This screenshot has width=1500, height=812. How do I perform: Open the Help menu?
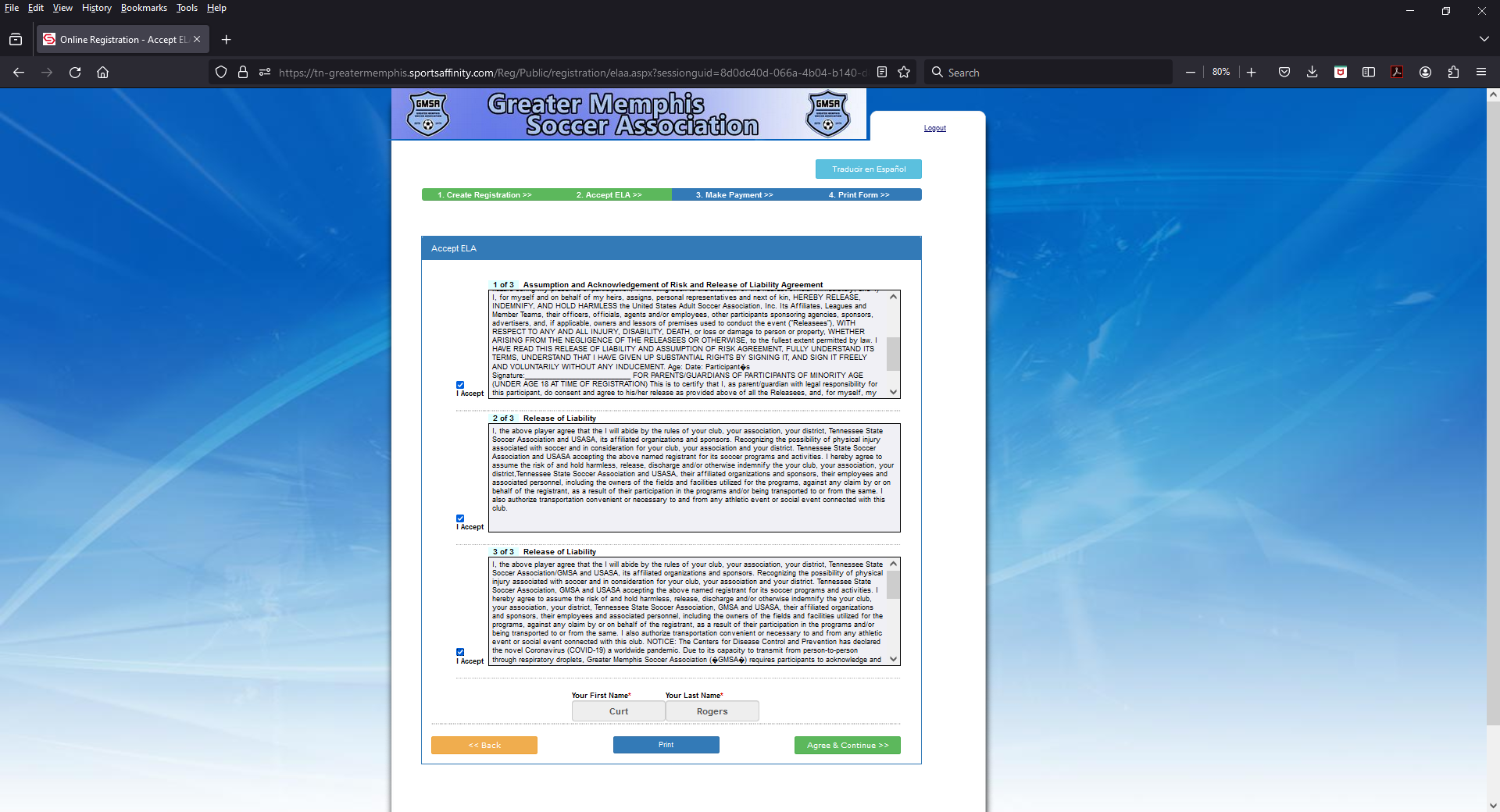click(x=216, y=8)
